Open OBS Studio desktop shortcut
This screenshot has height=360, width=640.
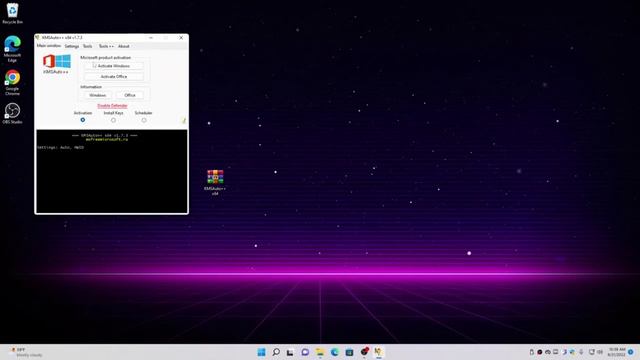tap(12, 113)
